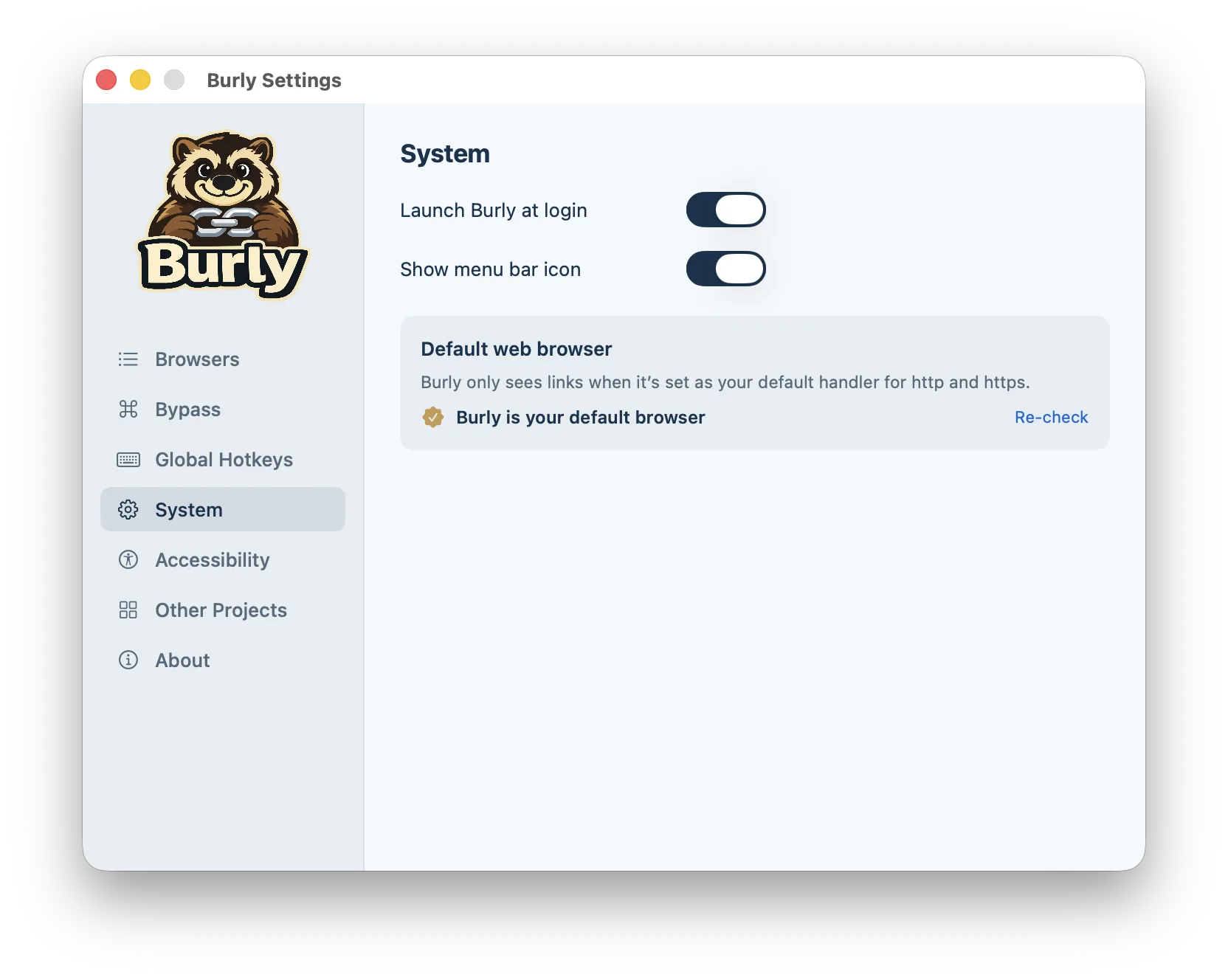
Task: Click the Burly Settings window title
Action: pyautogui.click(x=275, y=80)
